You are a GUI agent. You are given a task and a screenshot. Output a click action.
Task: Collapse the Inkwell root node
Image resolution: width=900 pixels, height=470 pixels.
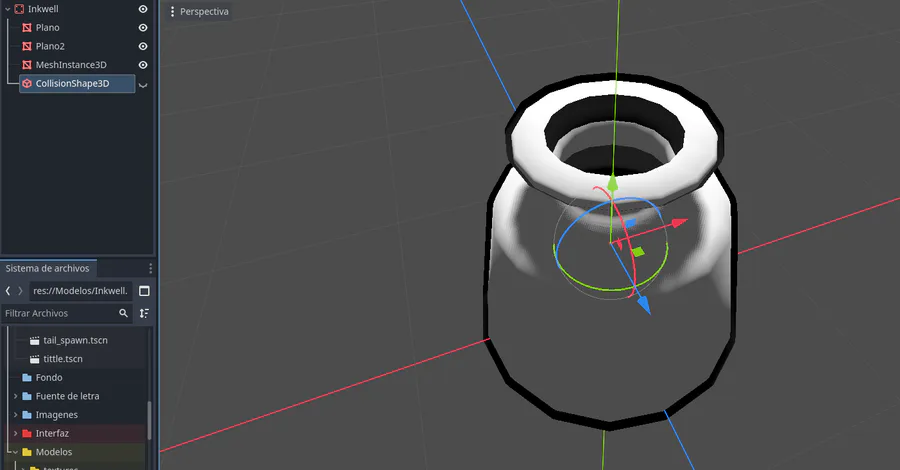(8, 9)
